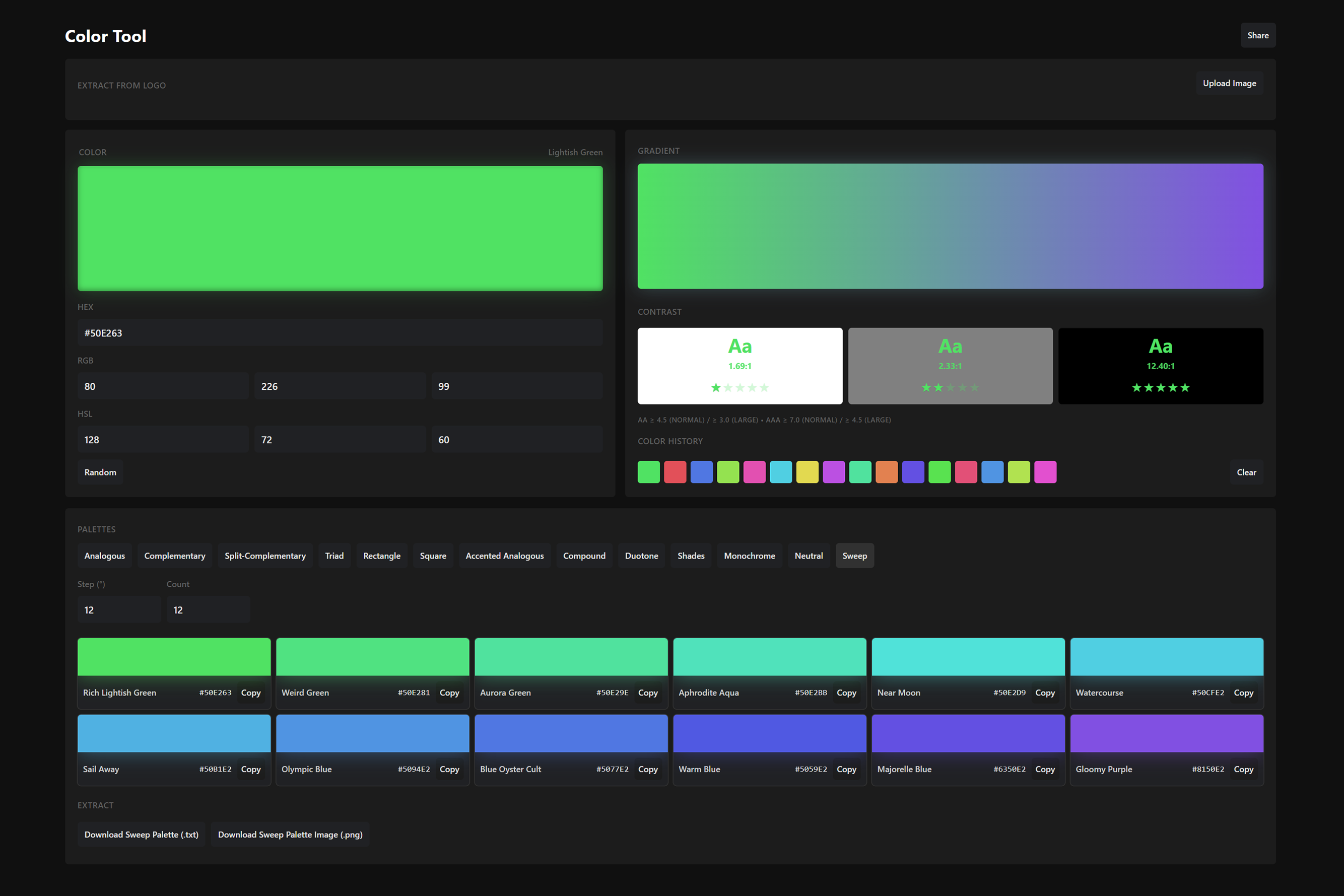Click the Step degrees input field
Image resolution: width=1344 pixels, height=896 pixels.
(x=119, y=610)
